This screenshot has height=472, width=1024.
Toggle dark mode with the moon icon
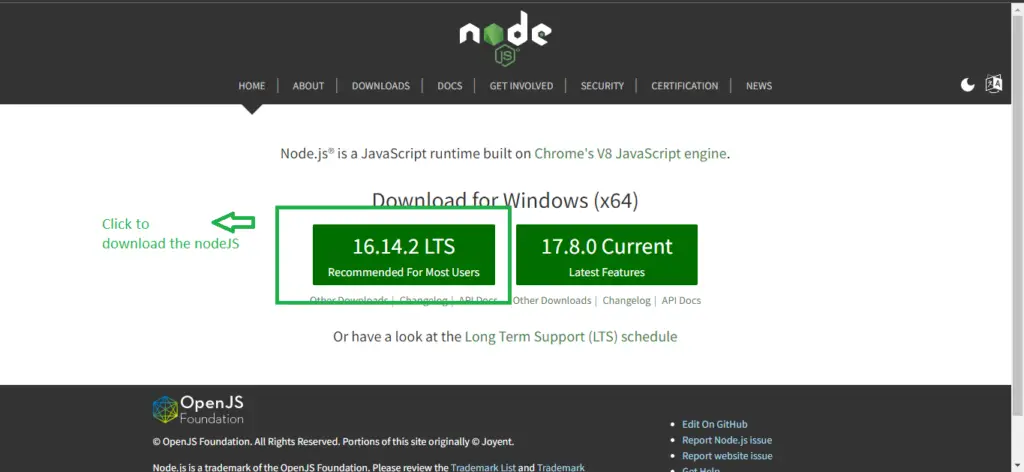967,85
